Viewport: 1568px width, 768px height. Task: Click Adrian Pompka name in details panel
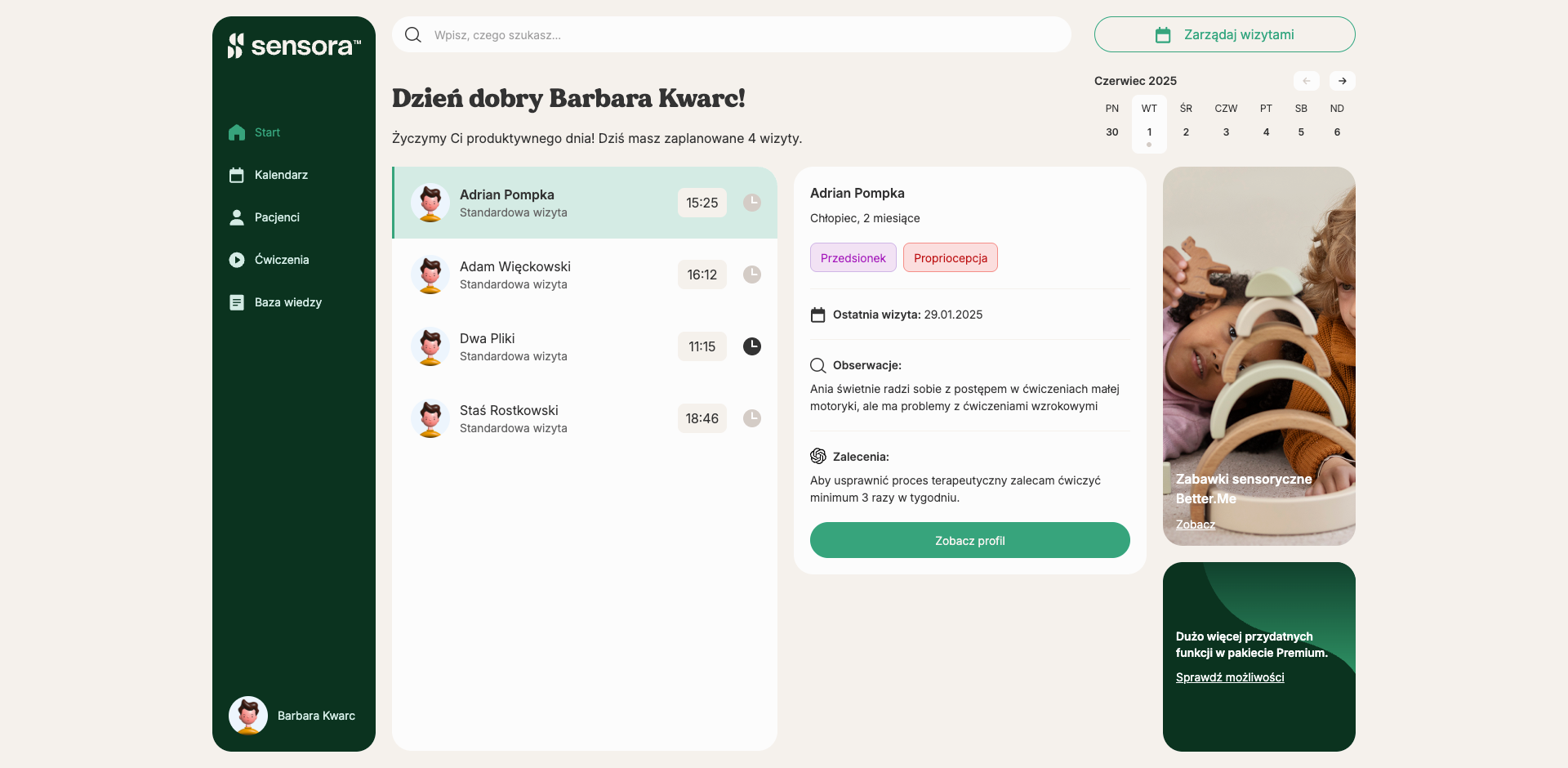pos(857,193)
